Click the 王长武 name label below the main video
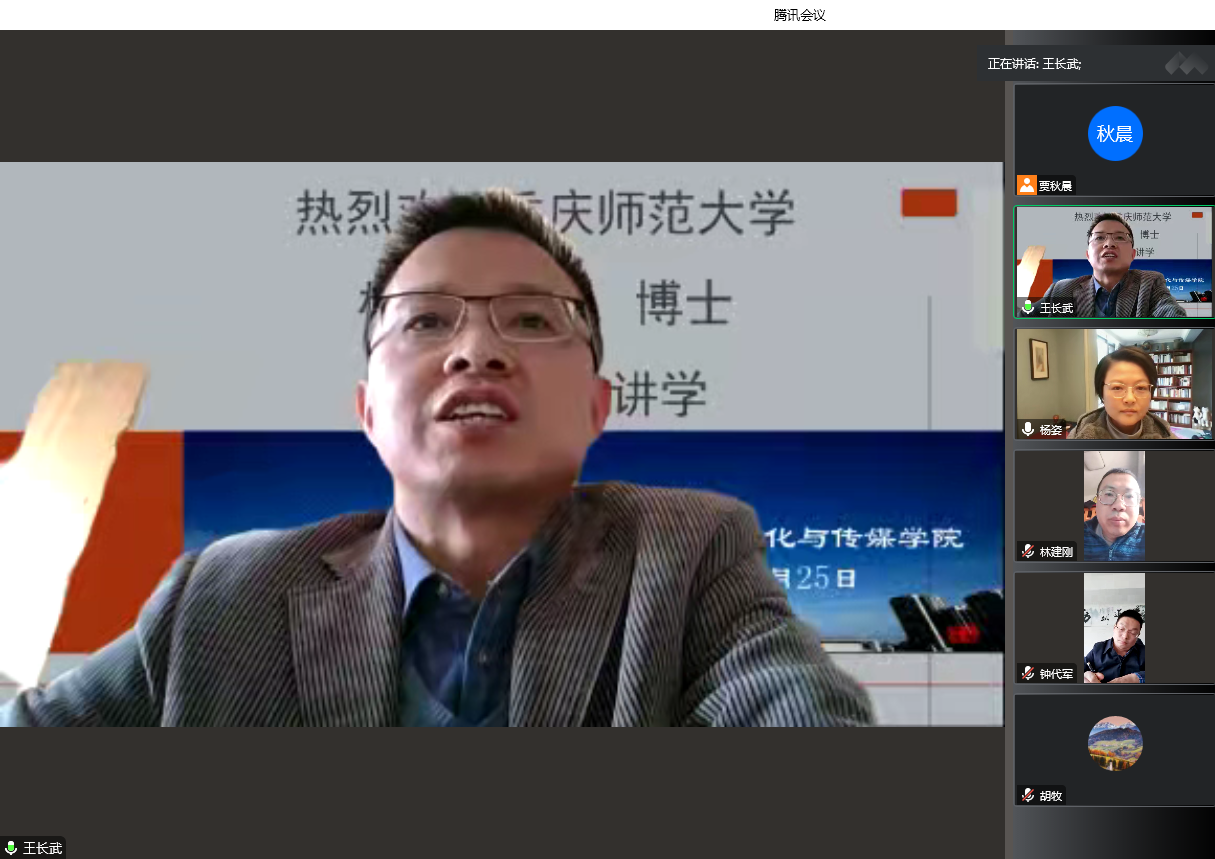Screen dimensions: 1215x859 pos(43,848)
